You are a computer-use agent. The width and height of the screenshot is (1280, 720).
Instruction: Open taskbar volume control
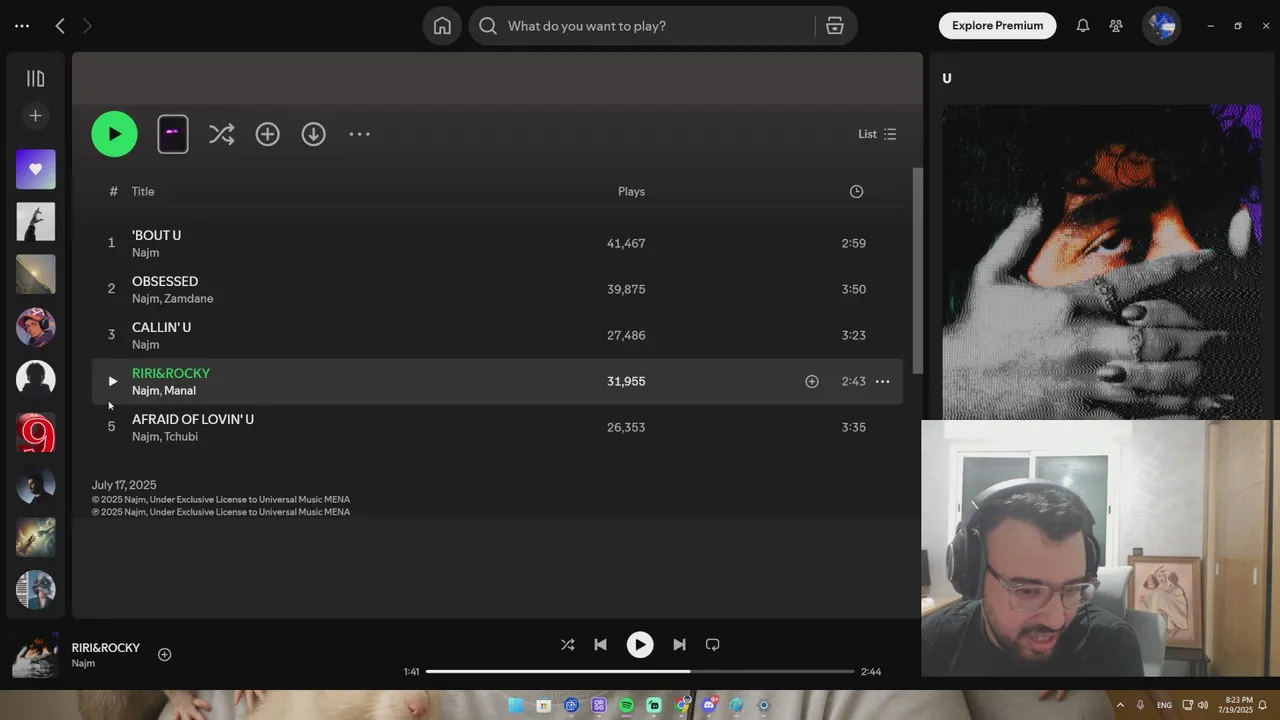coord(1202,706)
